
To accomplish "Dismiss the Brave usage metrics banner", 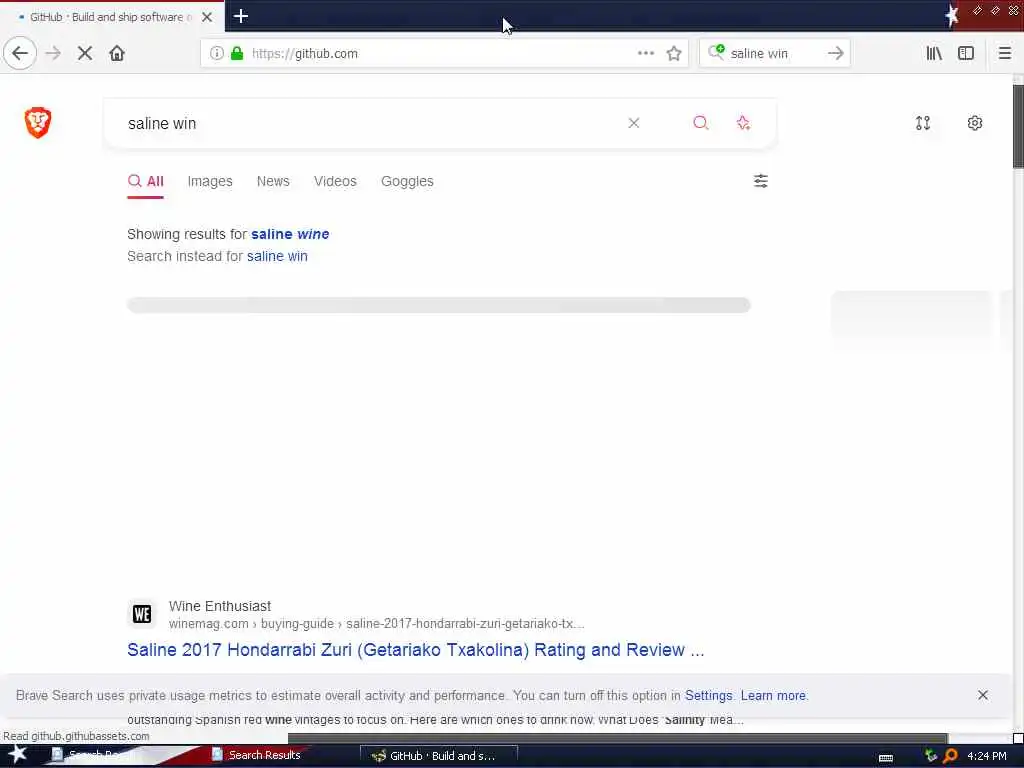I will click(x=983, y=696).
